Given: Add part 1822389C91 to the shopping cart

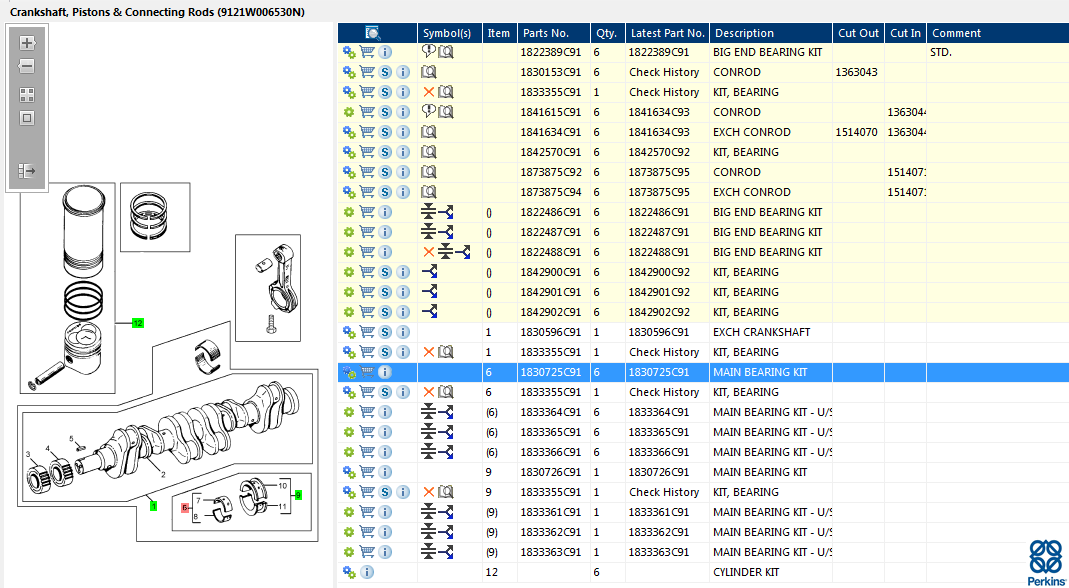Looking at the screenshot, I should pos(367,52).
